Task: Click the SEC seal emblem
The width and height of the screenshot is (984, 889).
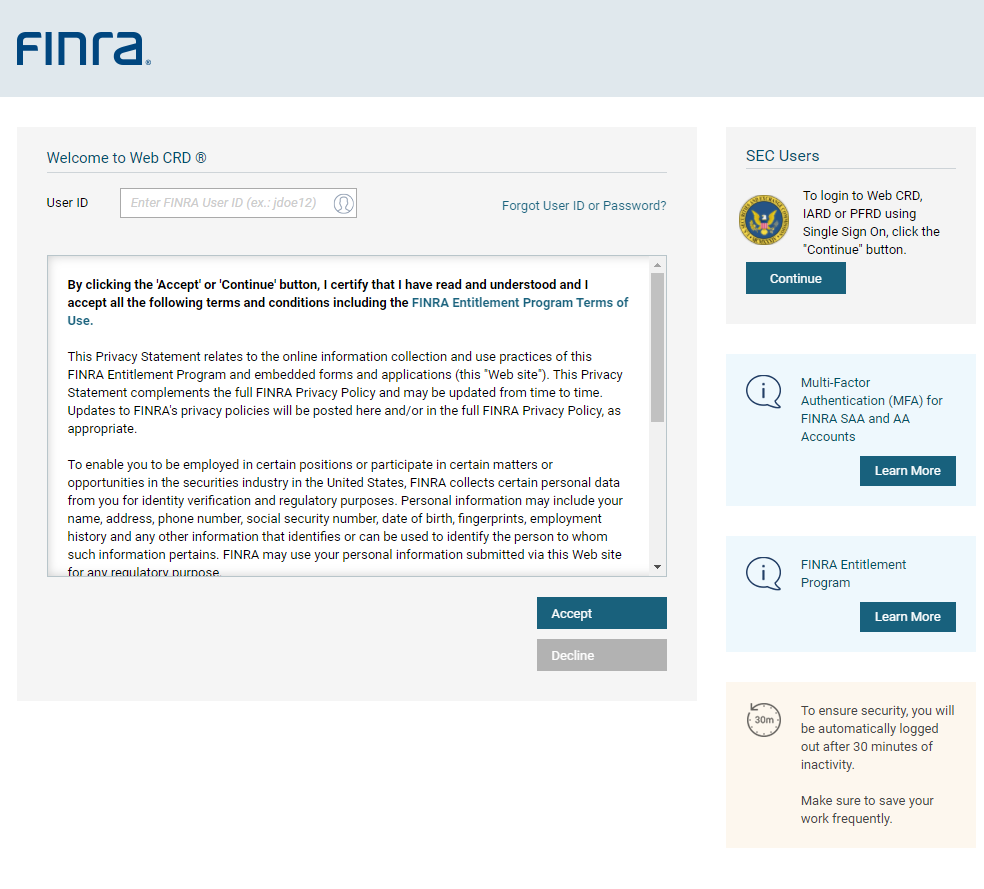Action: pos(764,220)
